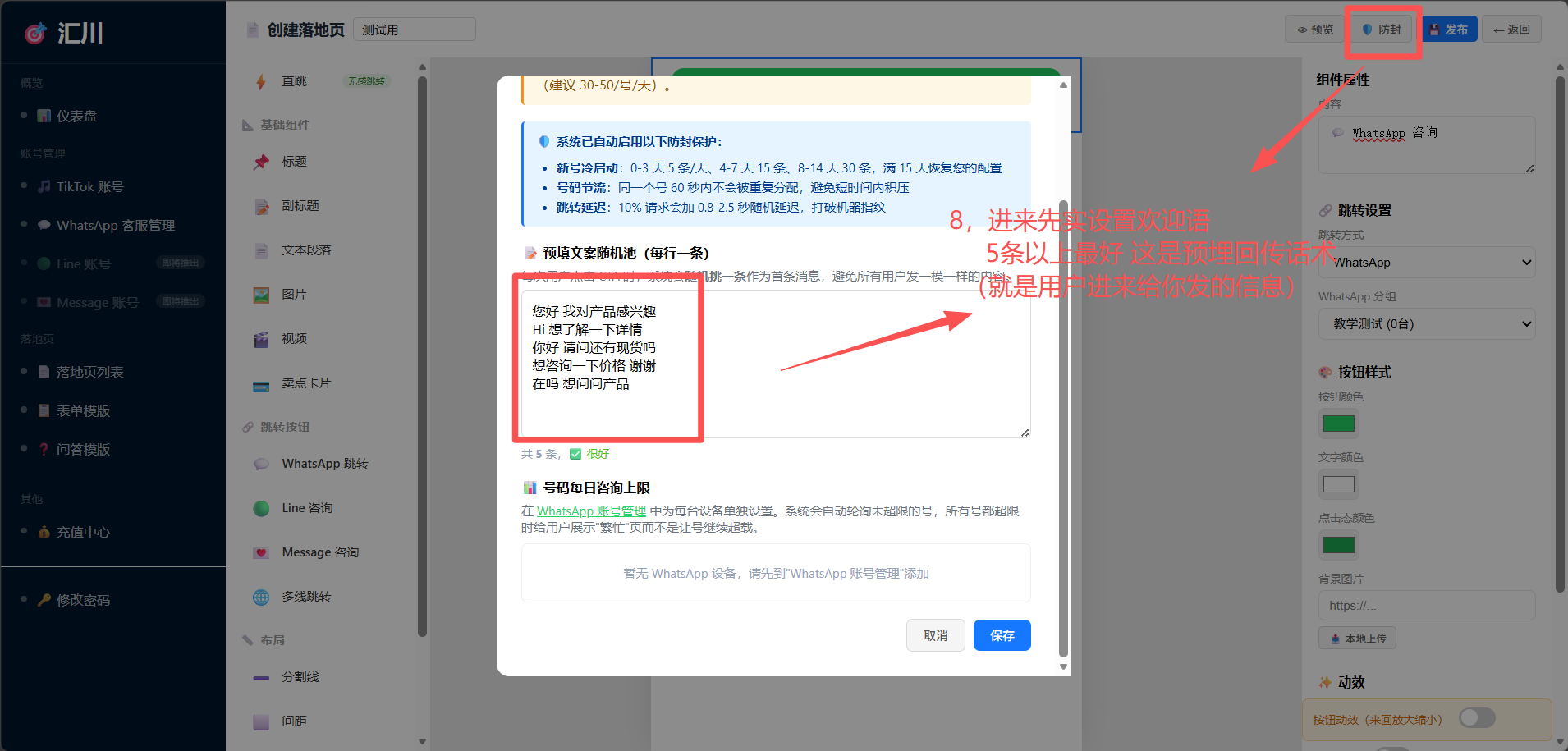Add the Message 咨询 heart icon
1568x751 pixels.
point(261,553)
